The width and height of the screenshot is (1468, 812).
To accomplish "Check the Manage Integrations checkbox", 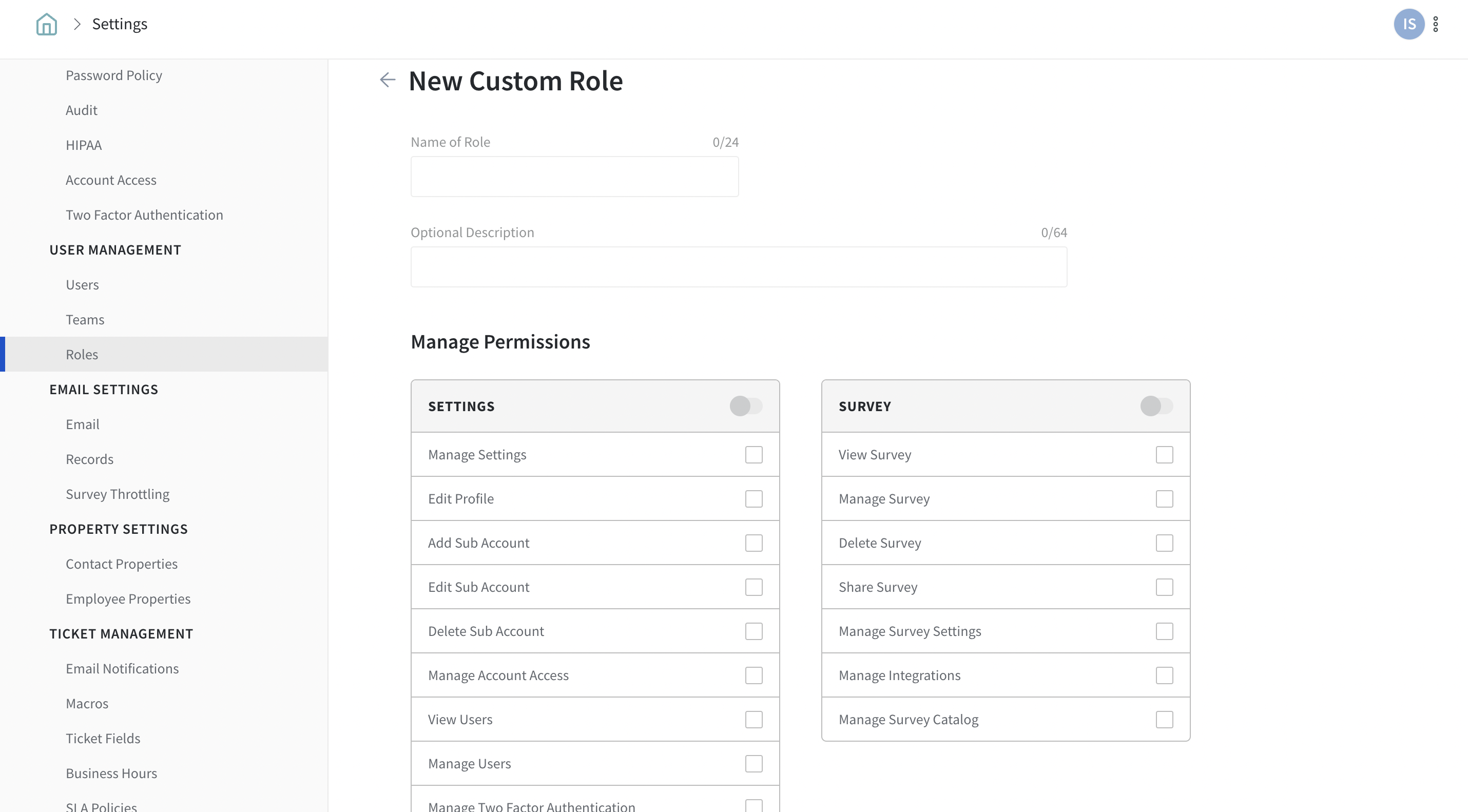I will point(1164,675).
